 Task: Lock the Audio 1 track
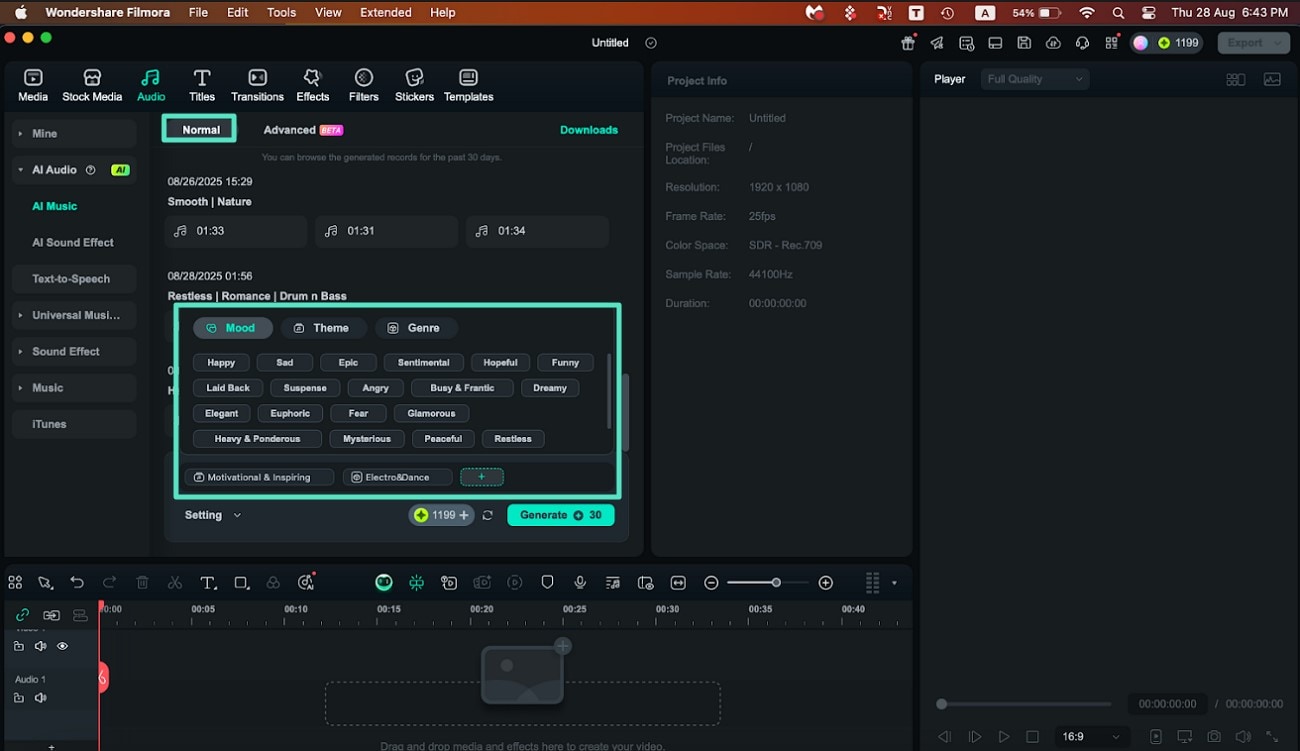[19, 698]
